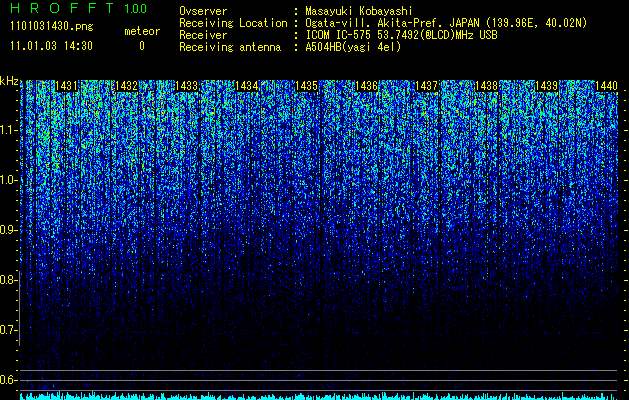Click the Receiving antenna label
Screen dimensions: 629x400
[x=230, y=47]
